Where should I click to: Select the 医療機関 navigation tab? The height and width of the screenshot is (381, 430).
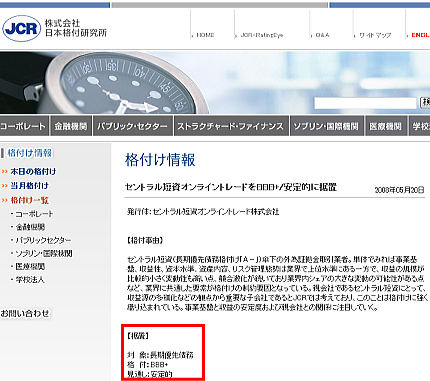click(386, 126)
